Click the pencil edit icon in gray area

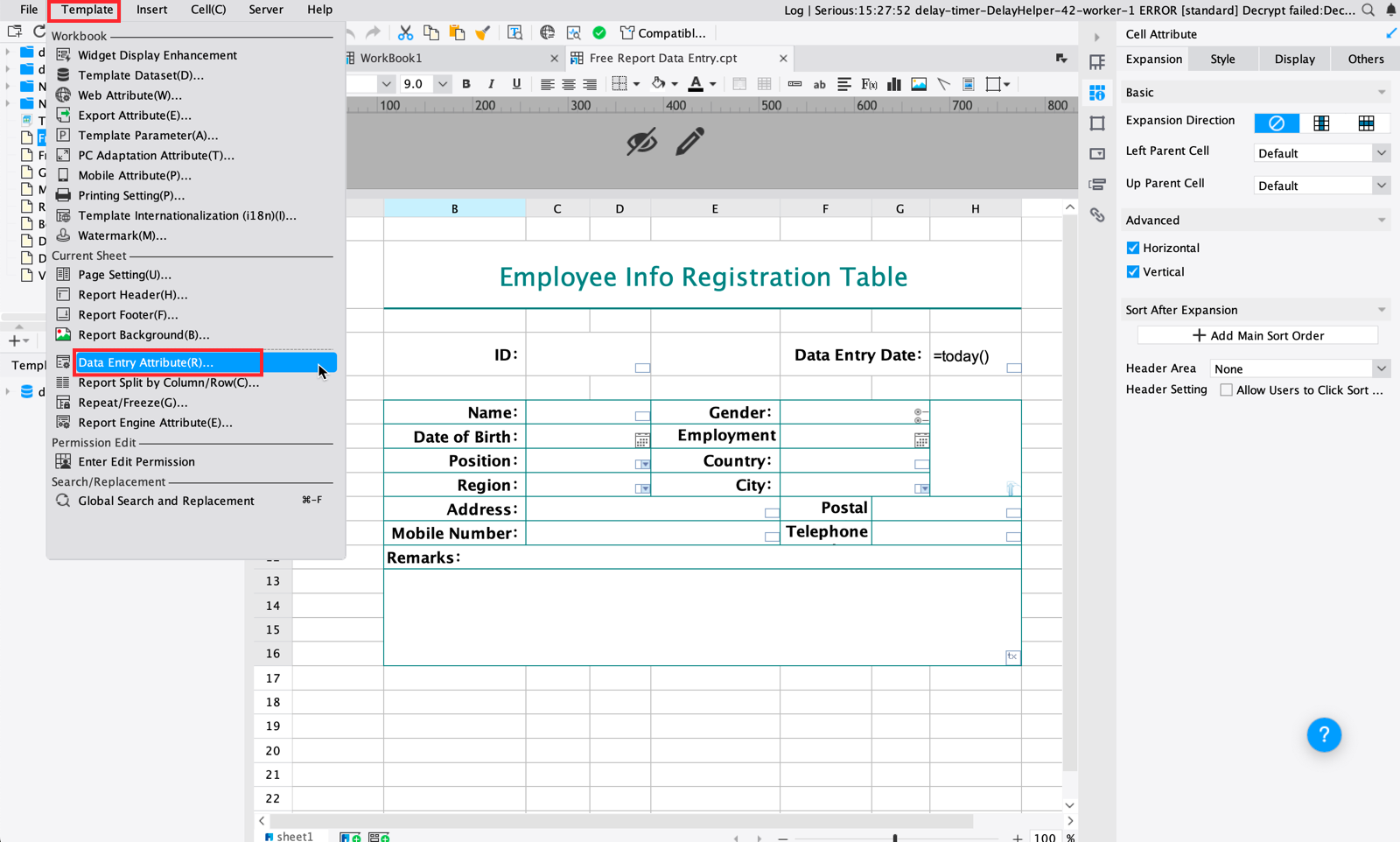pos(689,142)
